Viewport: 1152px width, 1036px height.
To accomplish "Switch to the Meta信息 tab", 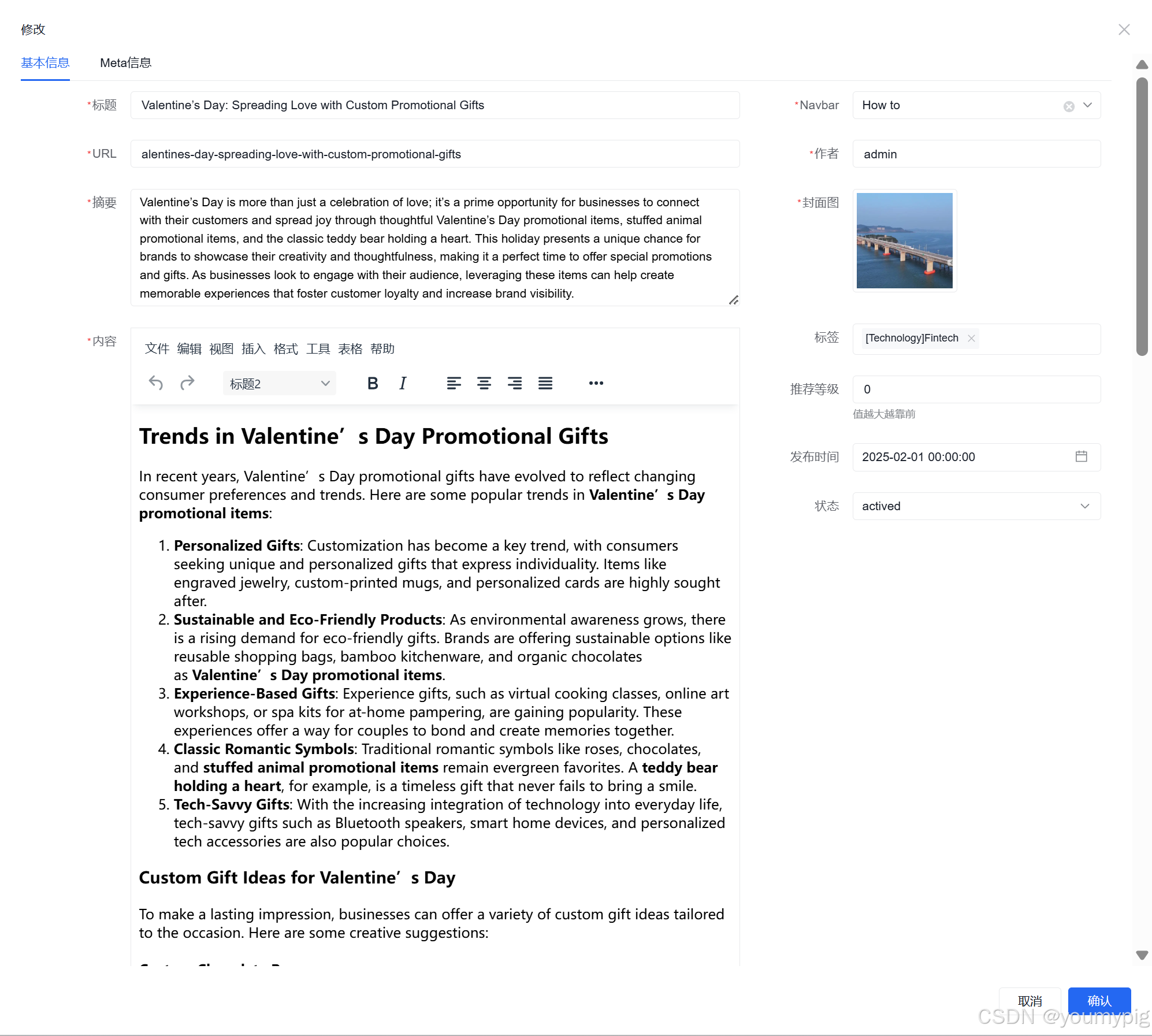I will [x=125, y=63].
